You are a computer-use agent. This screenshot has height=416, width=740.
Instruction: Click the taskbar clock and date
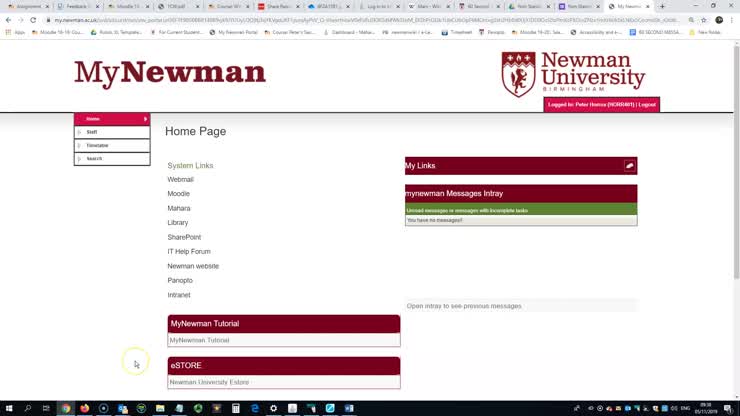pos(706,408)
